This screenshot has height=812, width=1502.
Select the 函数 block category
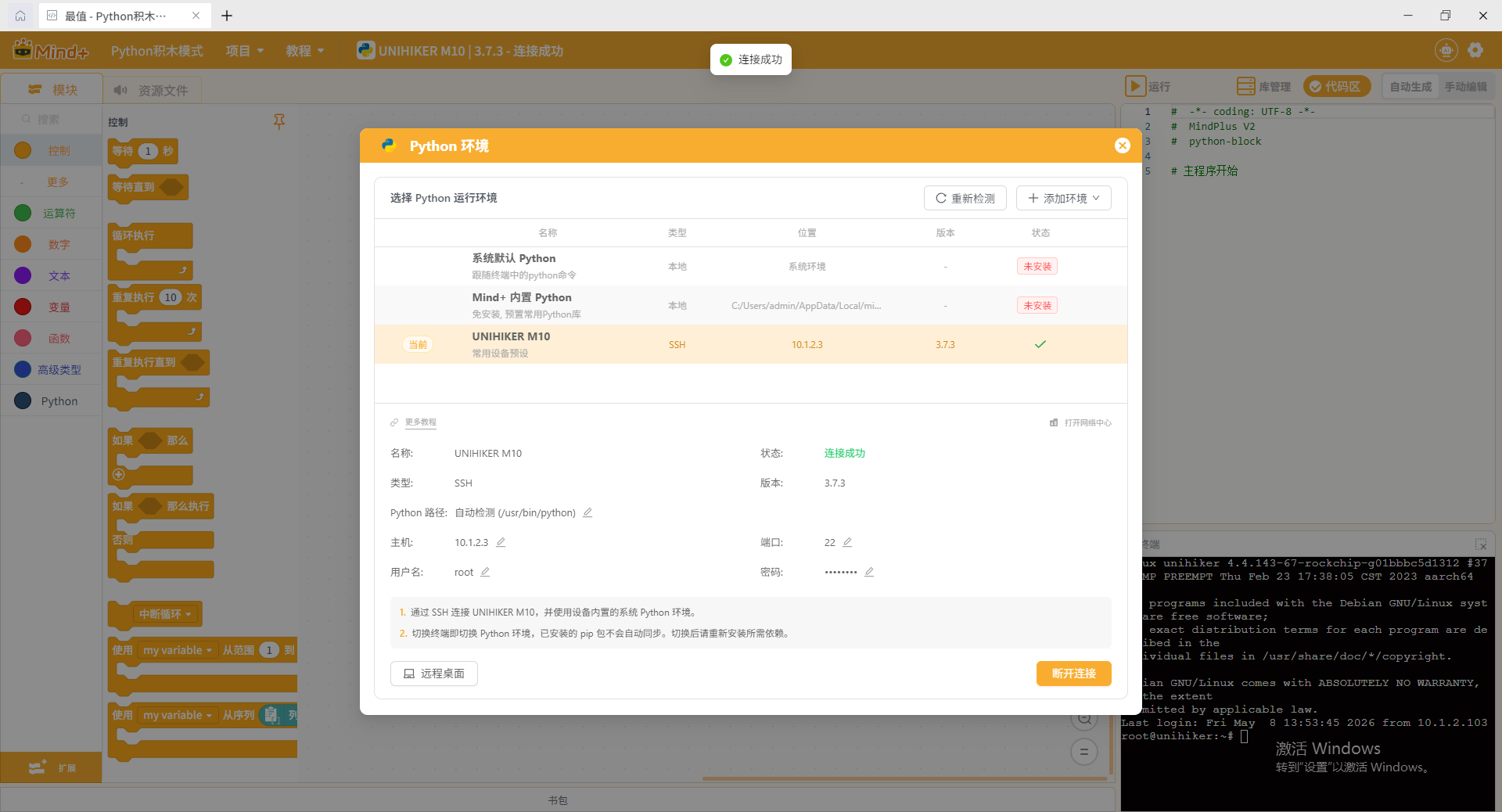point(51,338)
